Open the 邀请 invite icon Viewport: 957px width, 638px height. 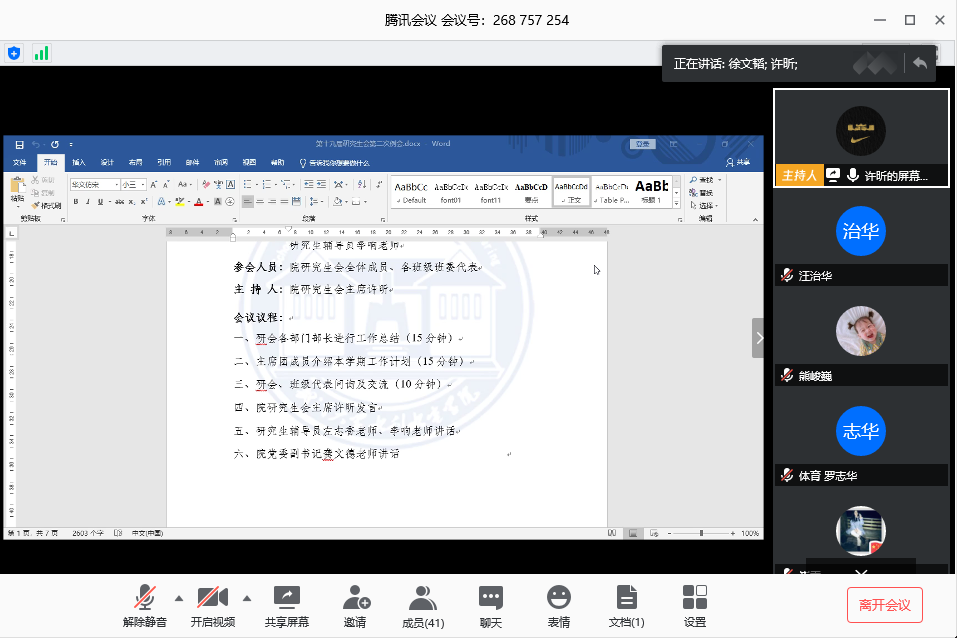point(355,598)
